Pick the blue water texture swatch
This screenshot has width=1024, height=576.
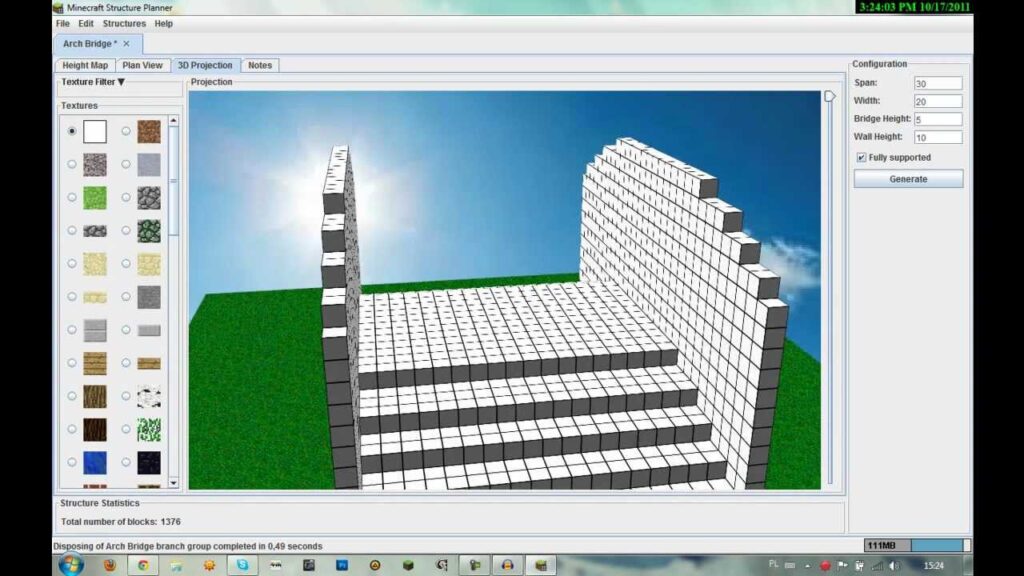(x=95, y=462)
